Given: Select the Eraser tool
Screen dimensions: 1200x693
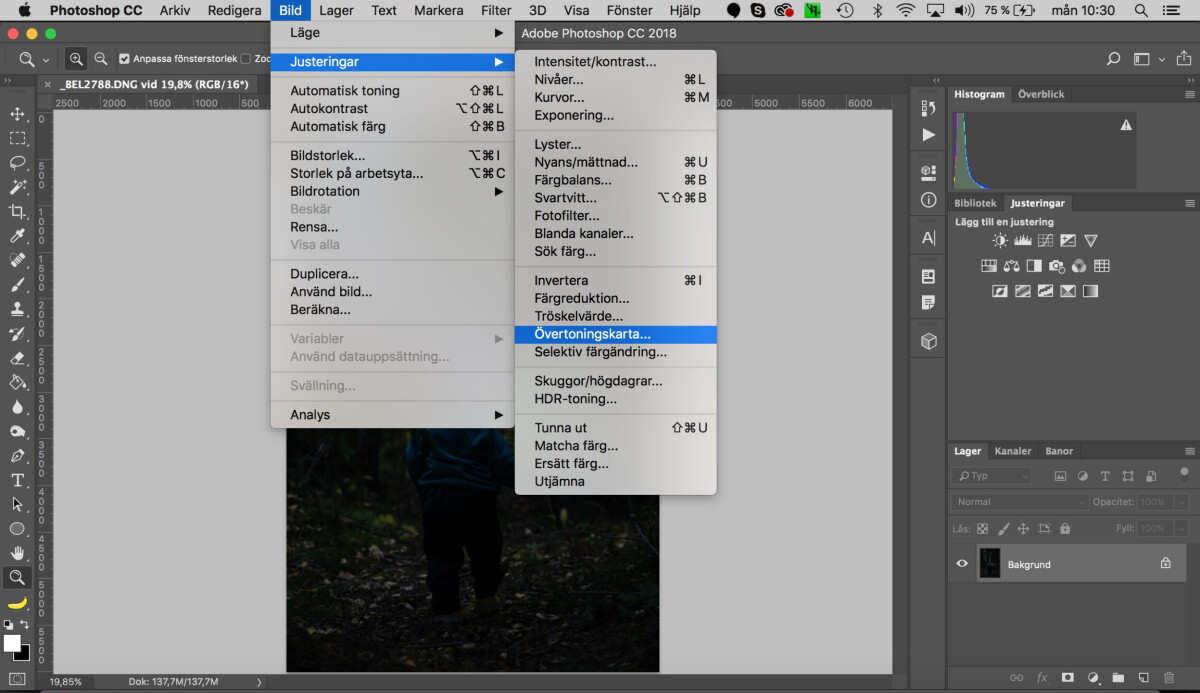Looking at the screenshot, I should click(x=18, y=358).
